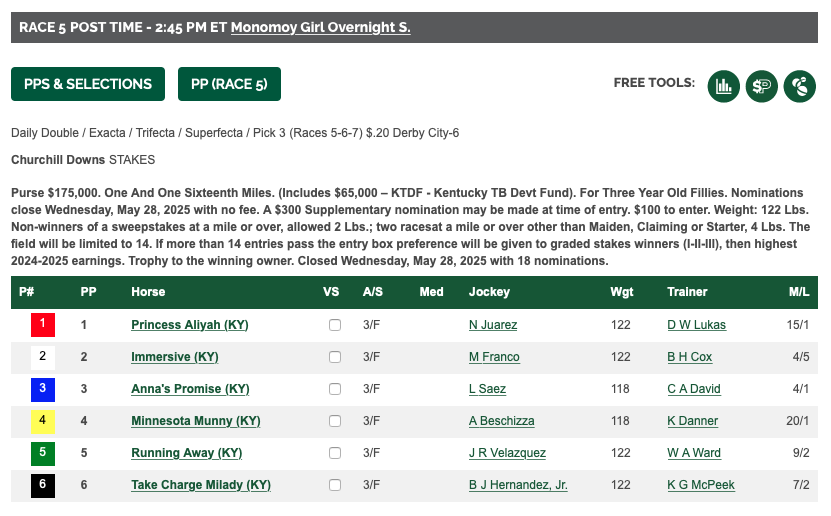The width and height of the screenshot is (831, 516).
Task: Open the third circular free tool icon
Action: 800,86
